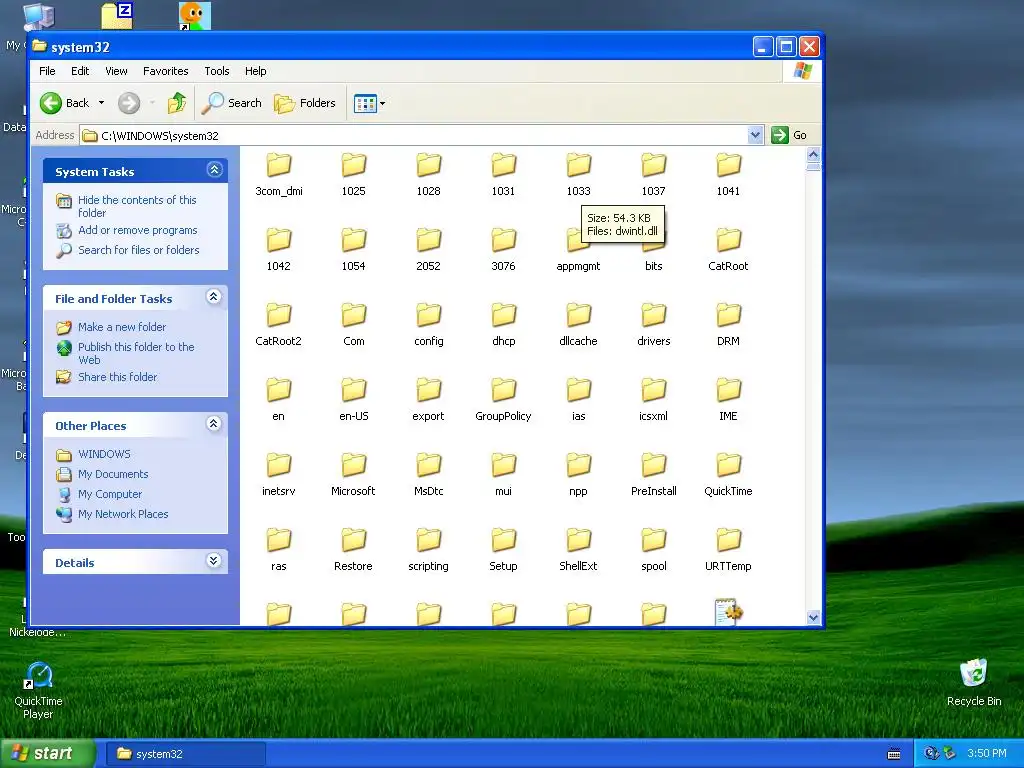Select the drivers folder icon

point(654,315)
